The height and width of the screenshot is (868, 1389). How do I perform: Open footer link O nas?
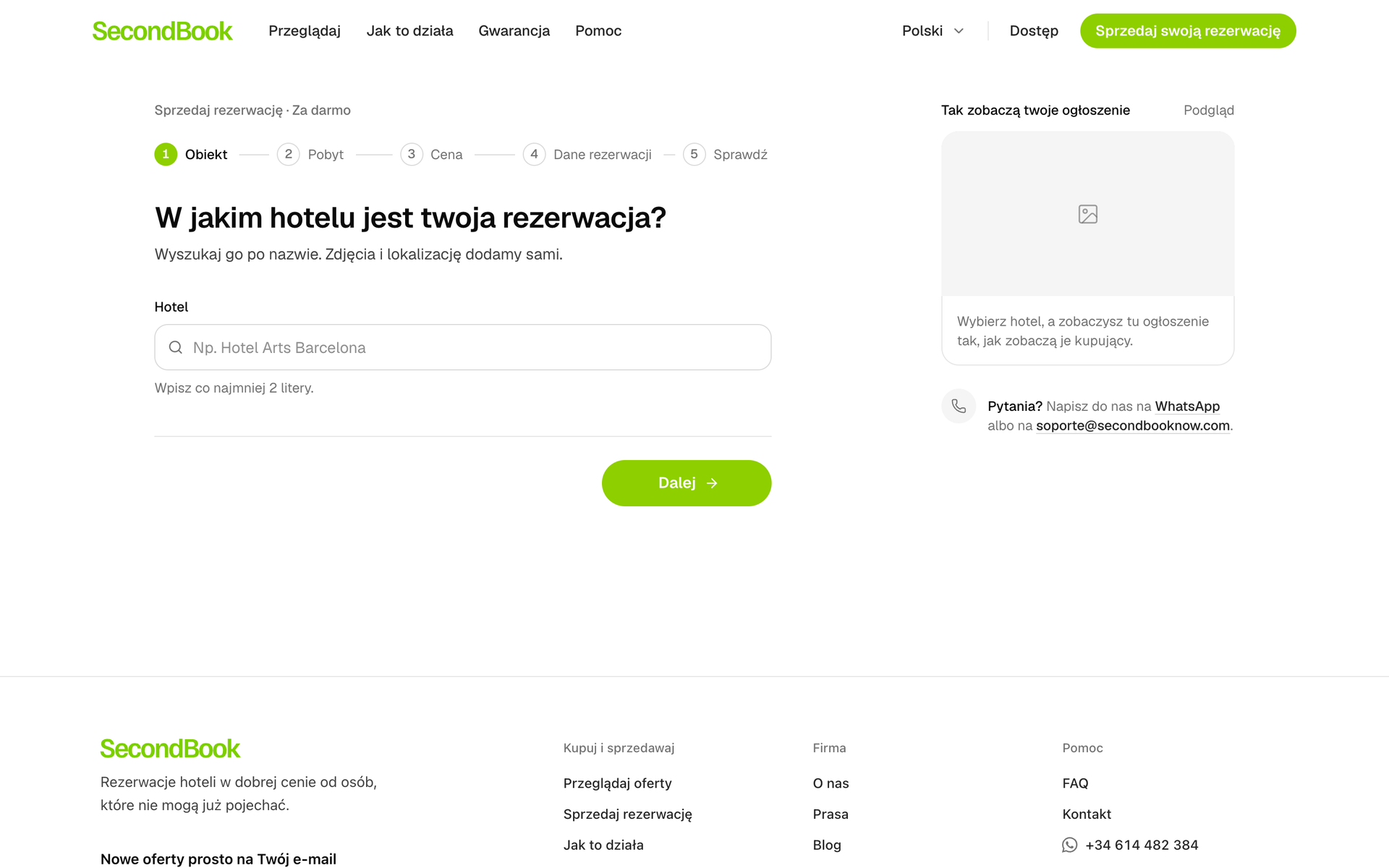tap(831, 783)
